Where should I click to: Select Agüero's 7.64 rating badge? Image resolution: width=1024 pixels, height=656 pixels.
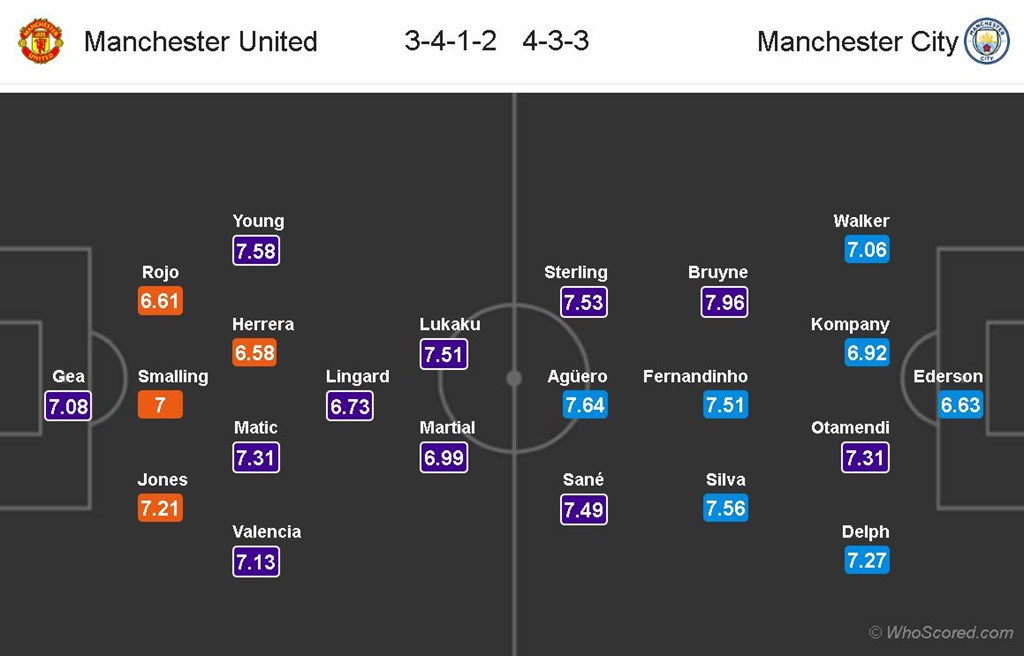coord(585,405)
